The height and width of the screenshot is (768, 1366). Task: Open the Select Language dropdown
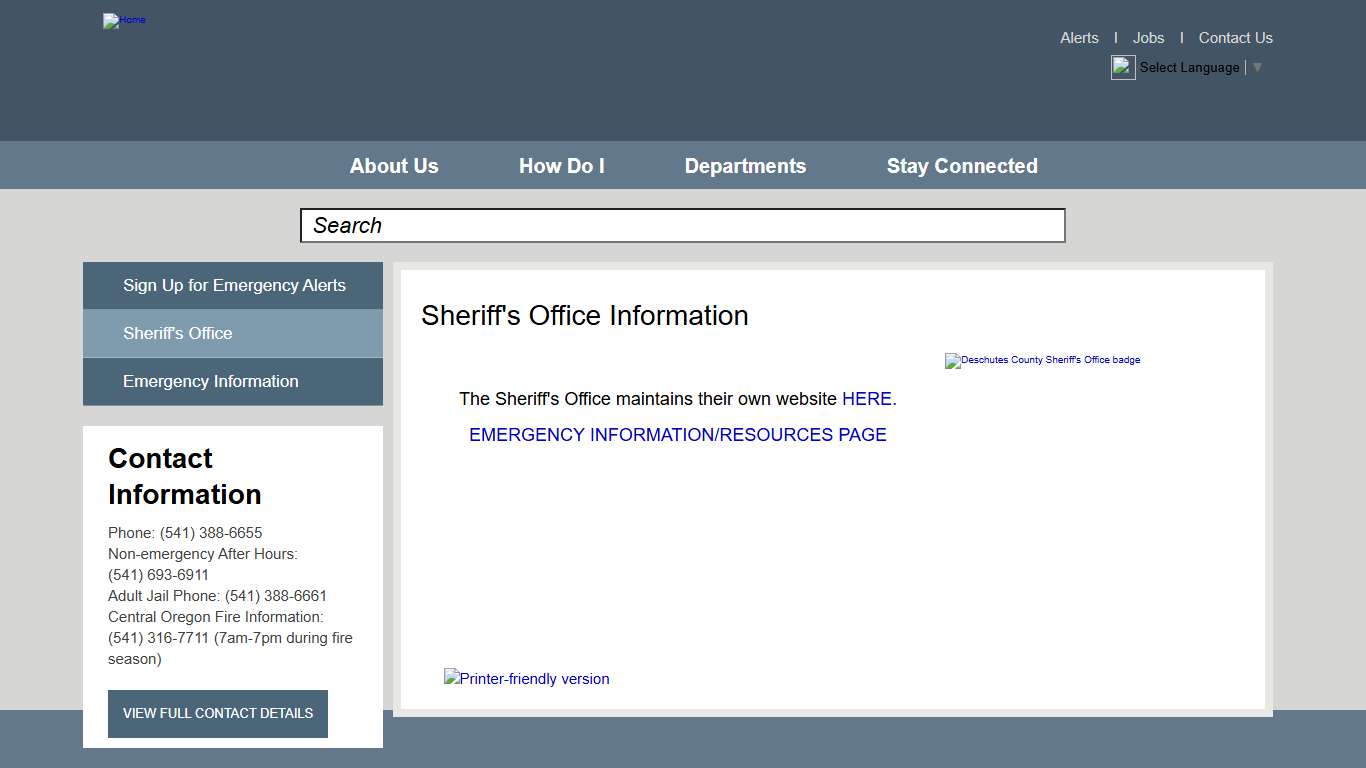point(1189,67)
